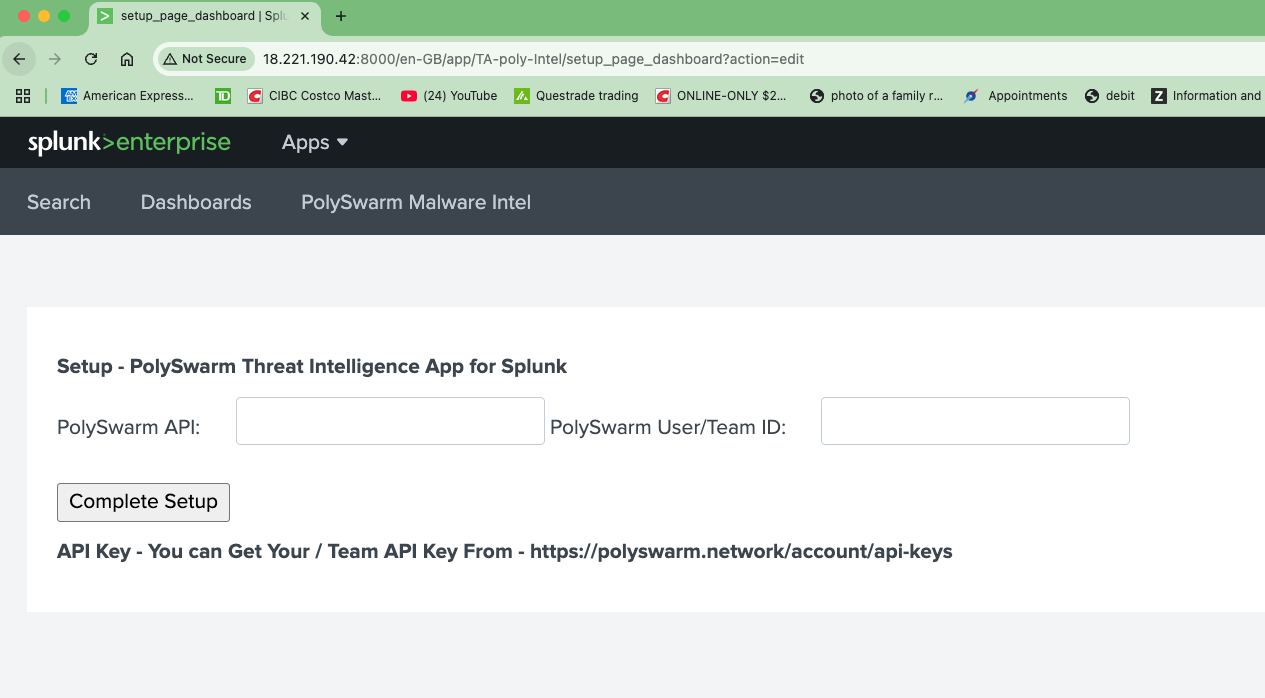Open the photo of a family bookmark
The height and width of the screenshot is (698, 1265).
876,96
